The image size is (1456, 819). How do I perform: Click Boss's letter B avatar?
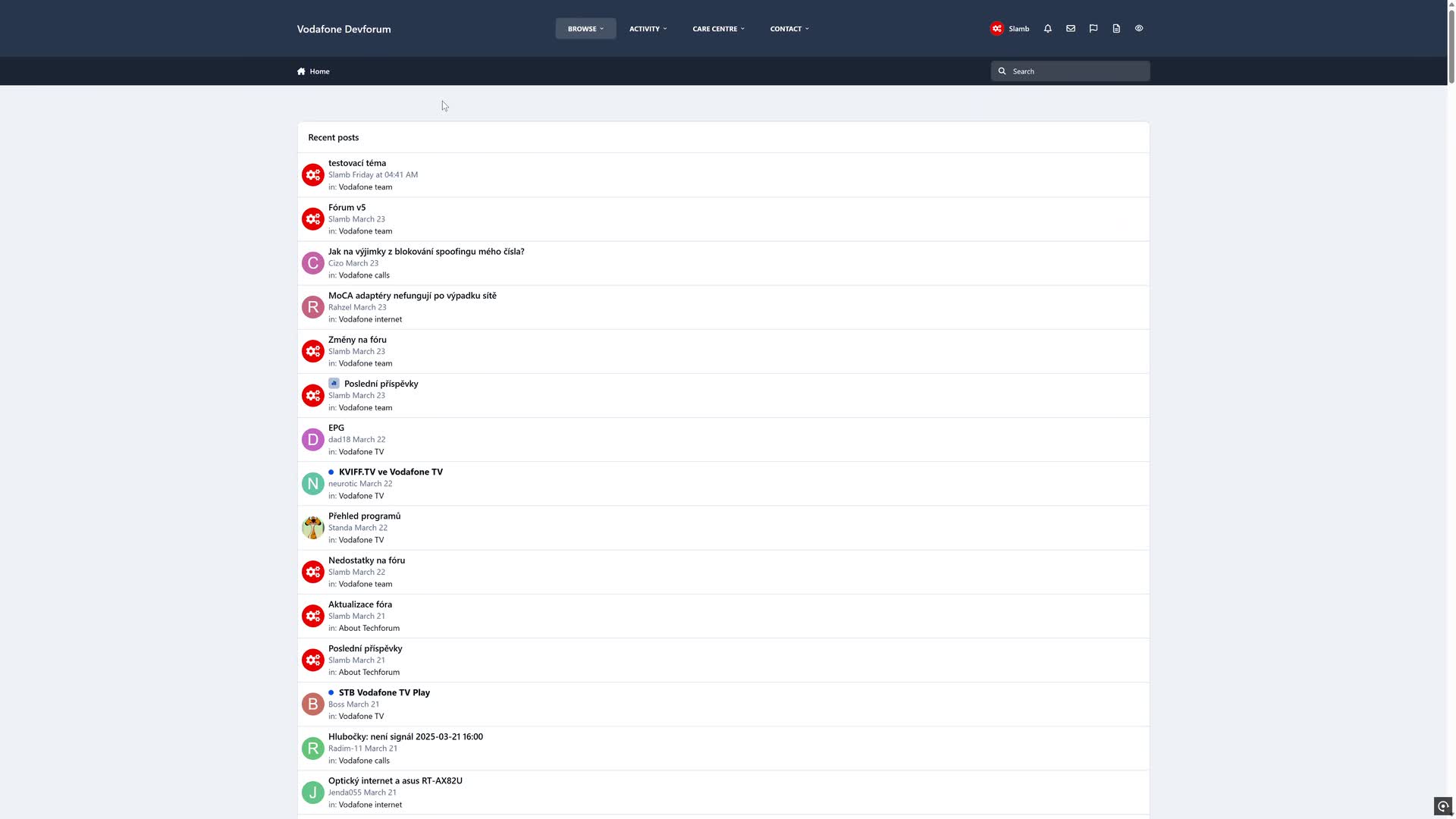coord(312,704)
